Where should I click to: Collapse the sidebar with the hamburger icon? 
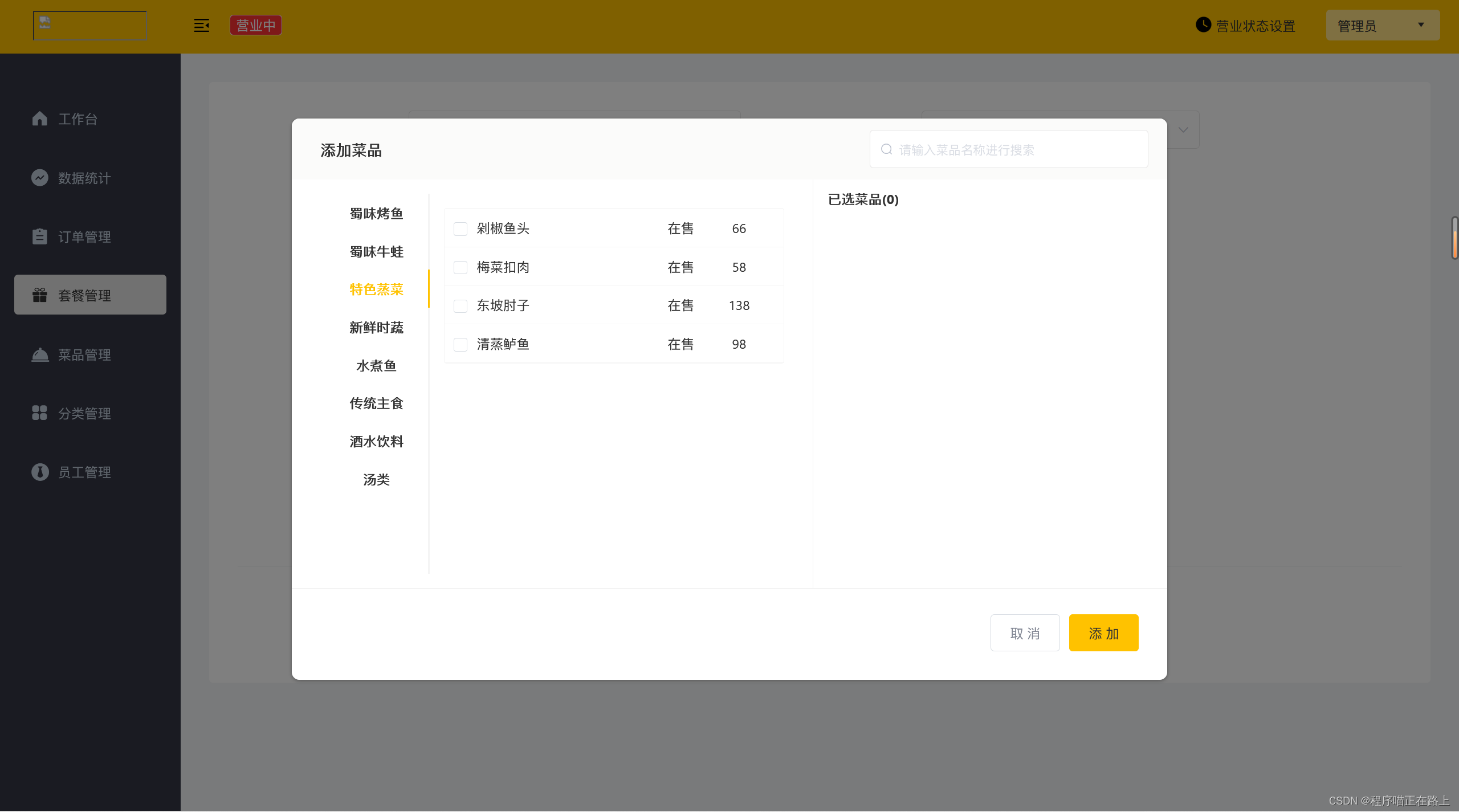(202, 25)
